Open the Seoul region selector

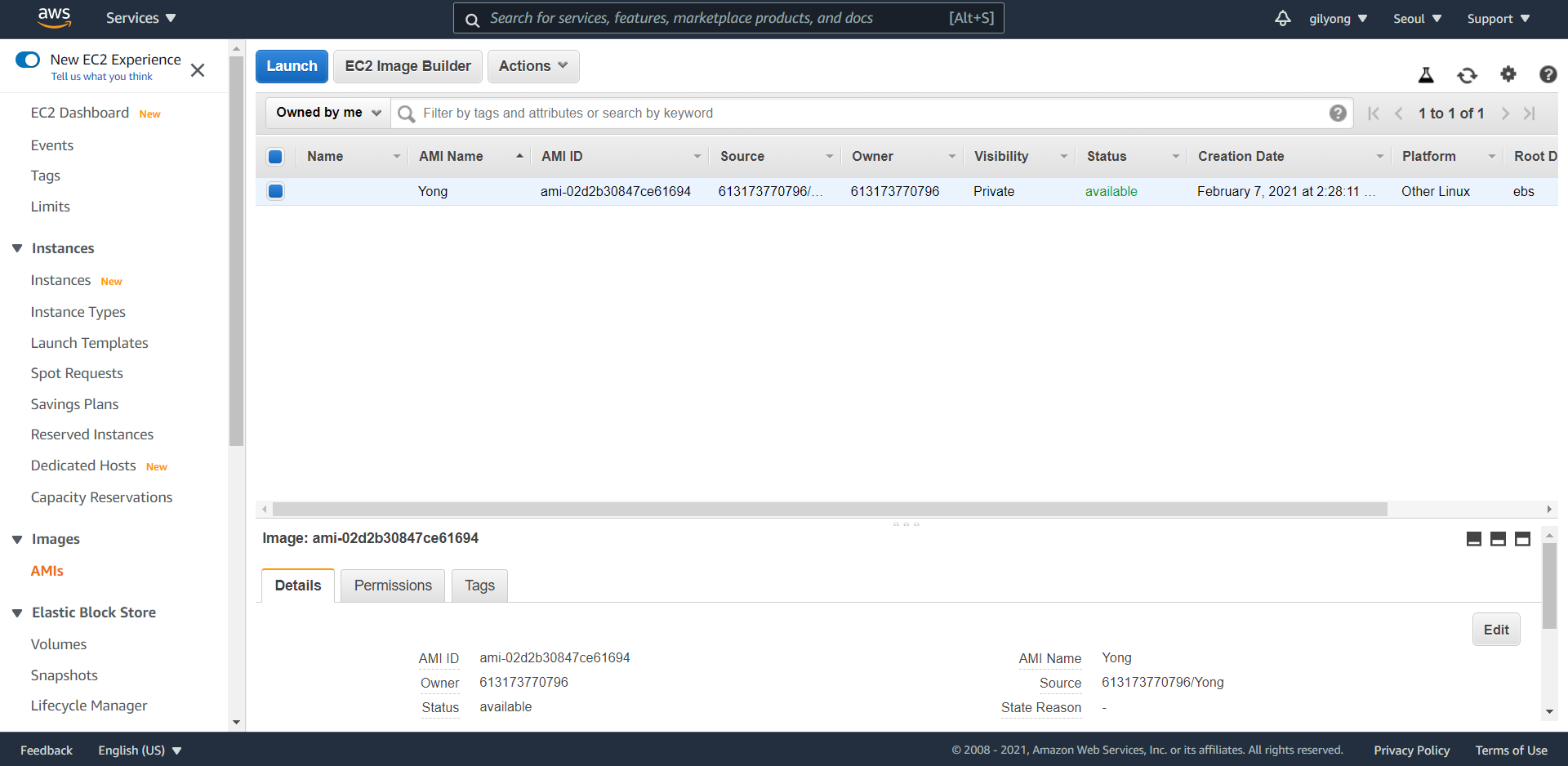point(1417,19)
